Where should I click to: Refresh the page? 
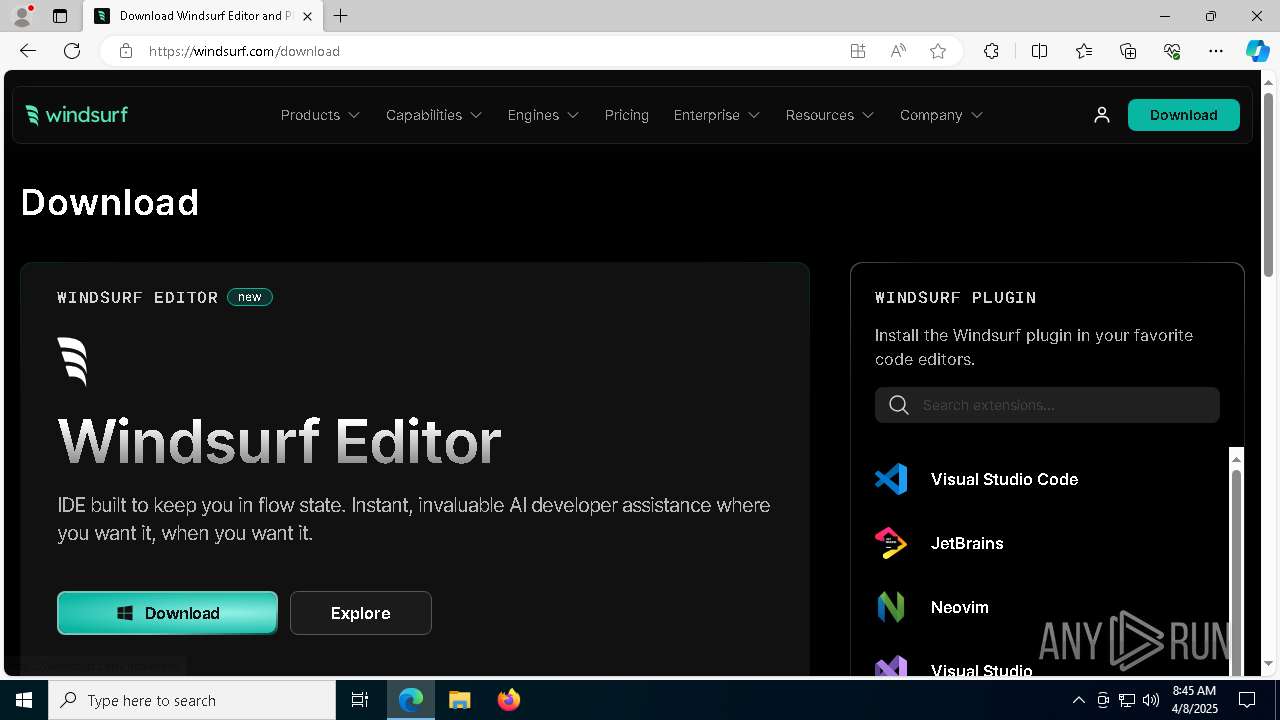pos(72,51)
